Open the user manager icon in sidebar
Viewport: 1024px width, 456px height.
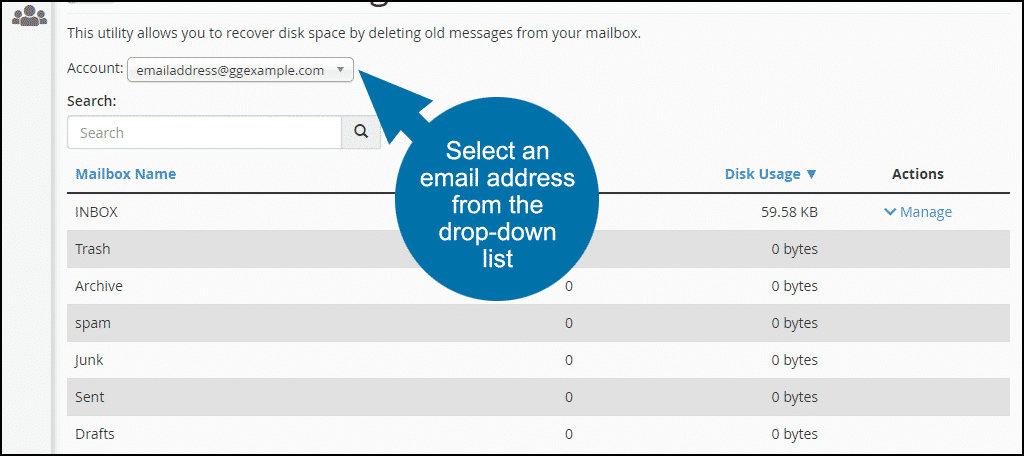pyautogui.click(x=29, y=14)
